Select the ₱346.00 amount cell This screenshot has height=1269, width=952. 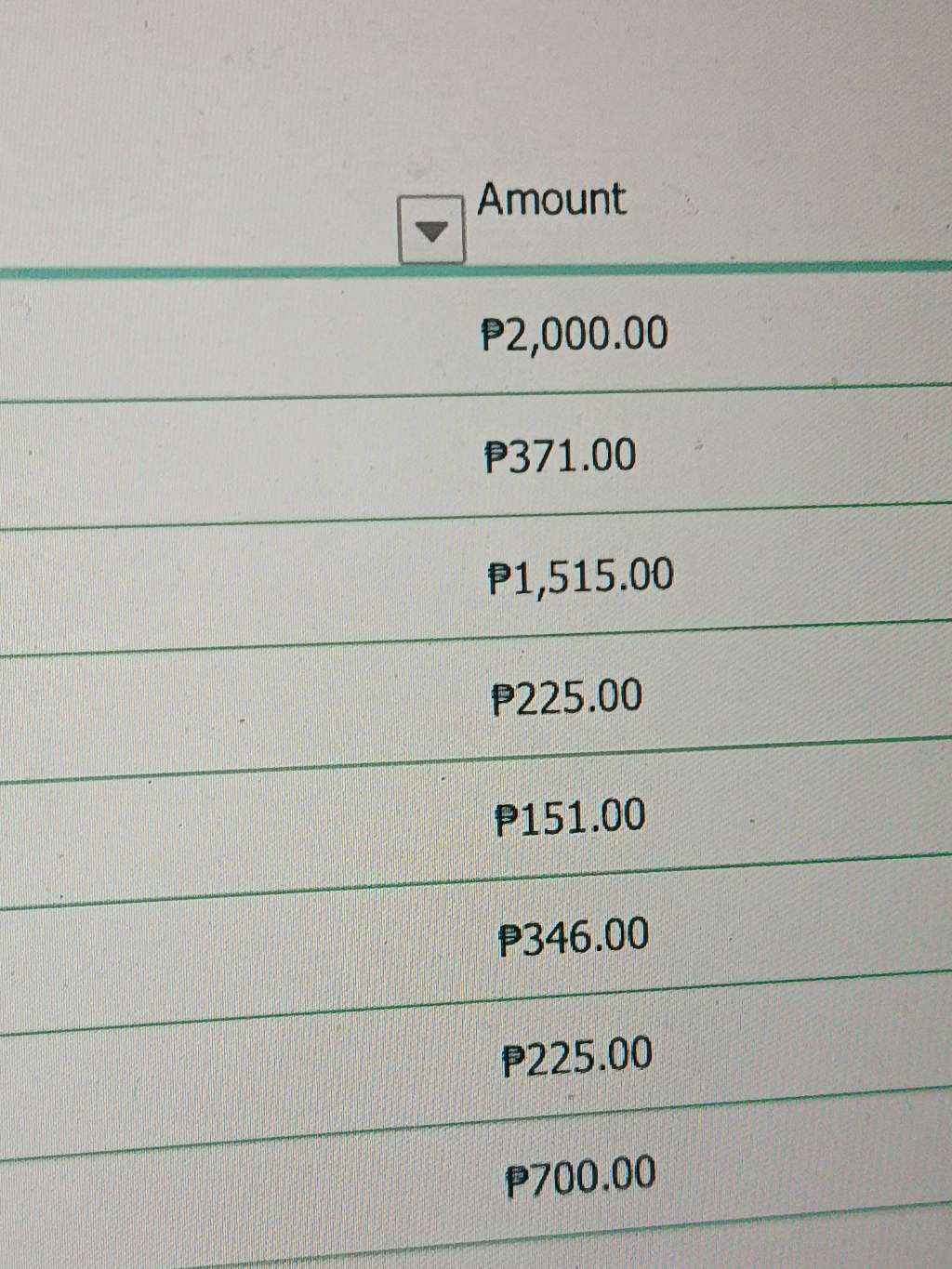pos(573,936)
